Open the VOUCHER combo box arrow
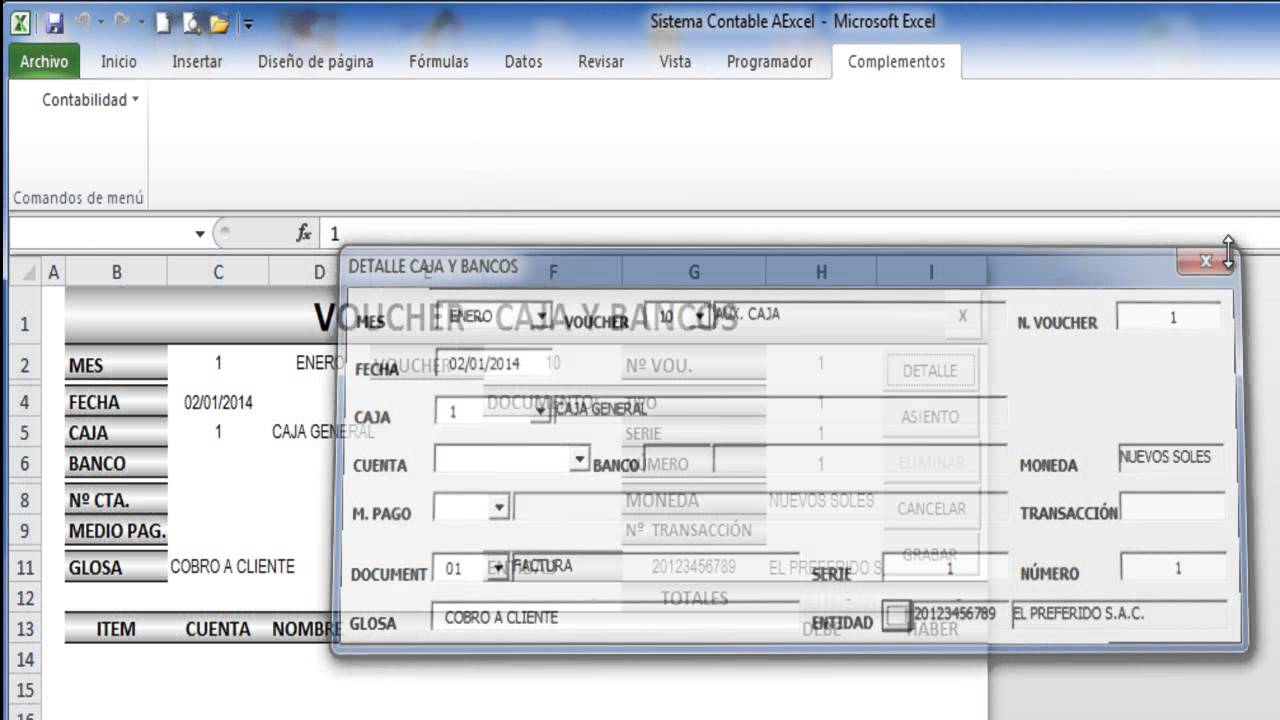 [700, 316]
